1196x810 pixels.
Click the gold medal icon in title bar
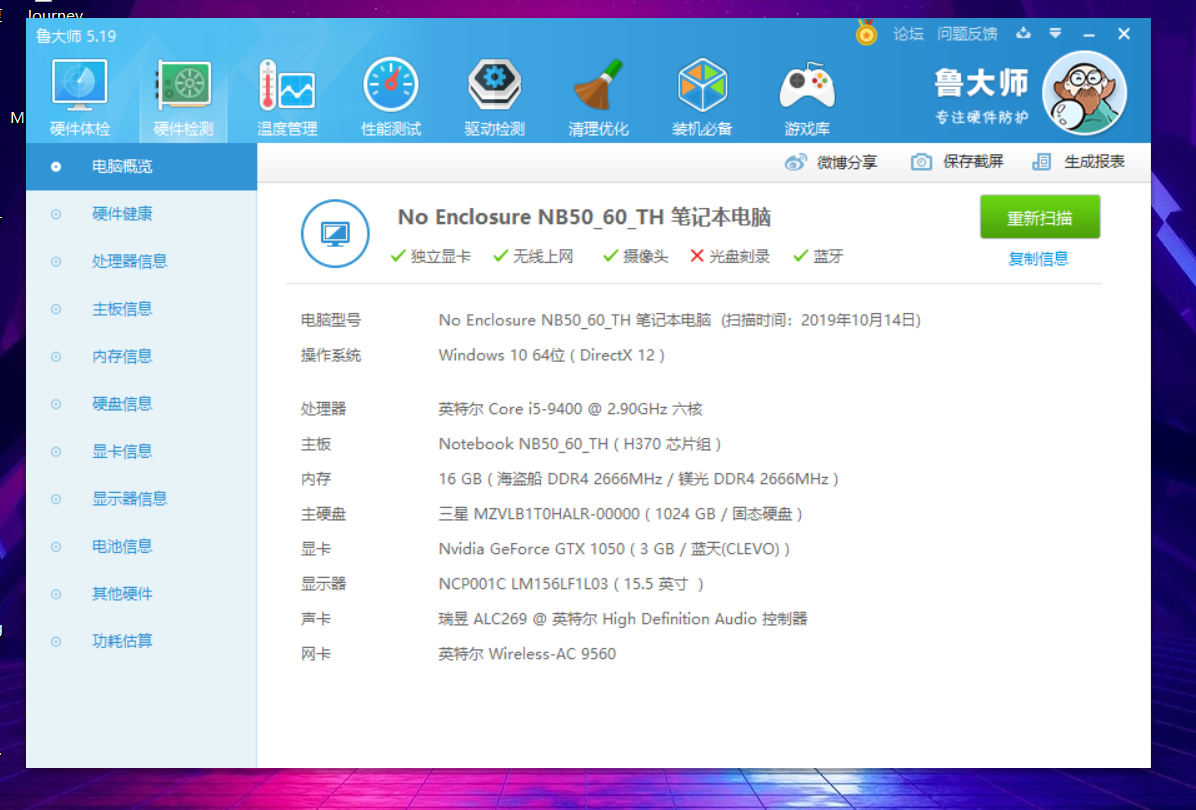click(866, 33)
